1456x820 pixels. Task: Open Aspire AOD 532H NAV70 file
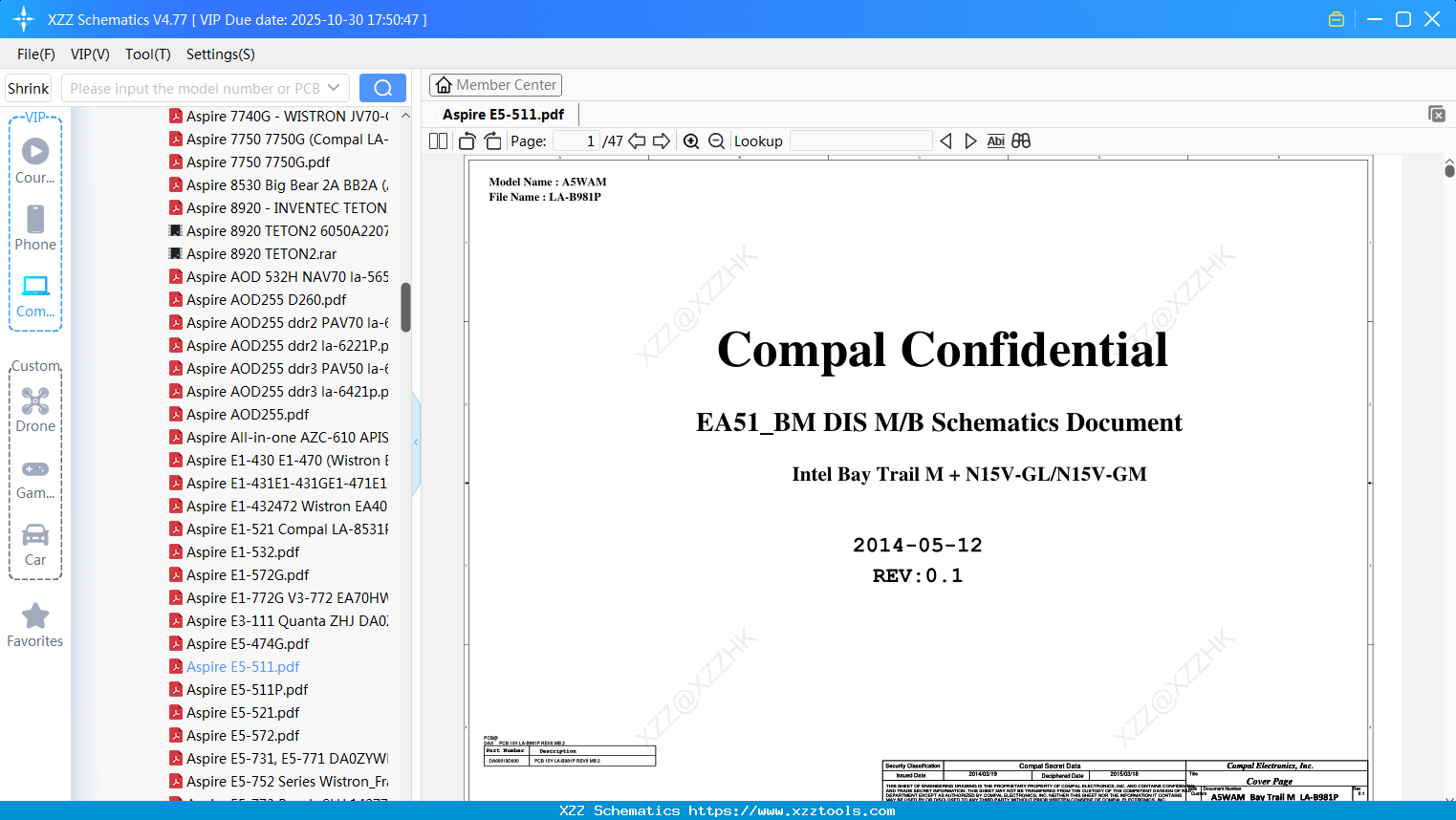[279, 276]
